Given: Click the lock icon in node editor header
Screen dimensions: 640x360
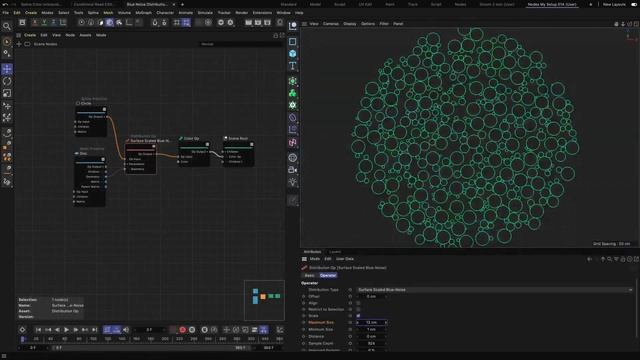Looking at the screenshot, I should click(276, 36).
